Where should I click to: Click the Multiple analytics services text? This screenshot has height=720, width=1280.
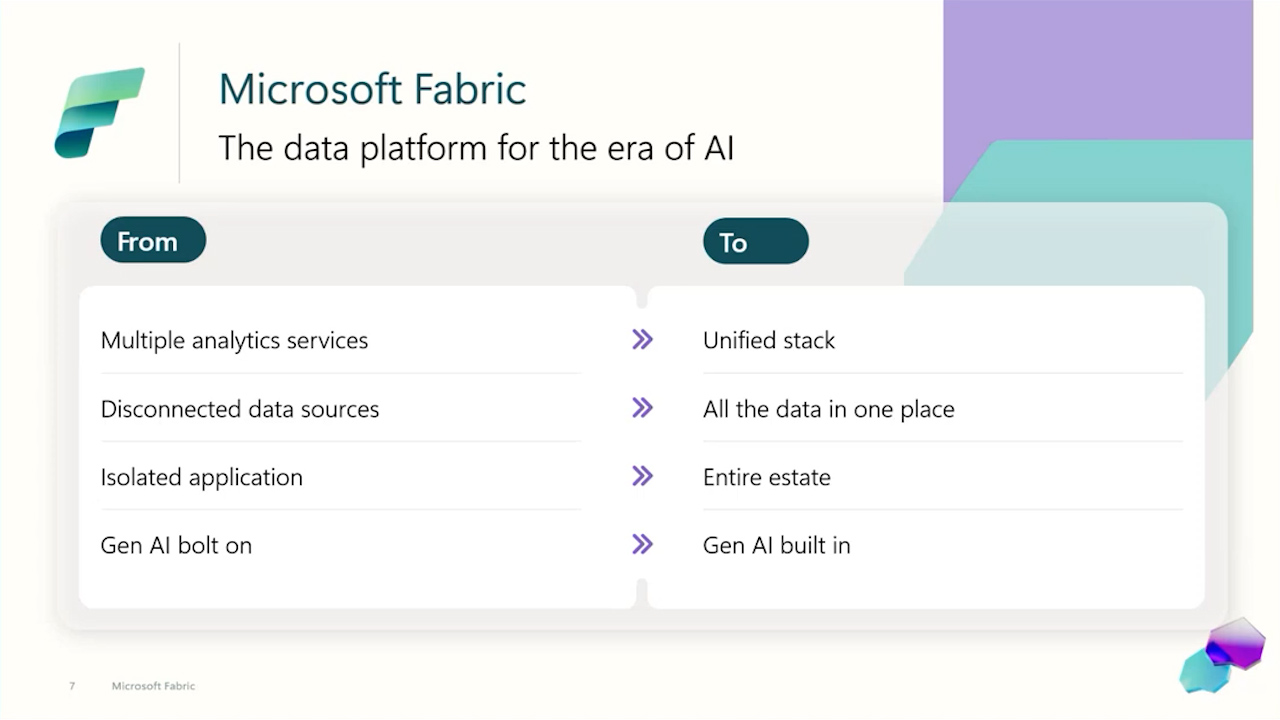click(x=234, y=341)
